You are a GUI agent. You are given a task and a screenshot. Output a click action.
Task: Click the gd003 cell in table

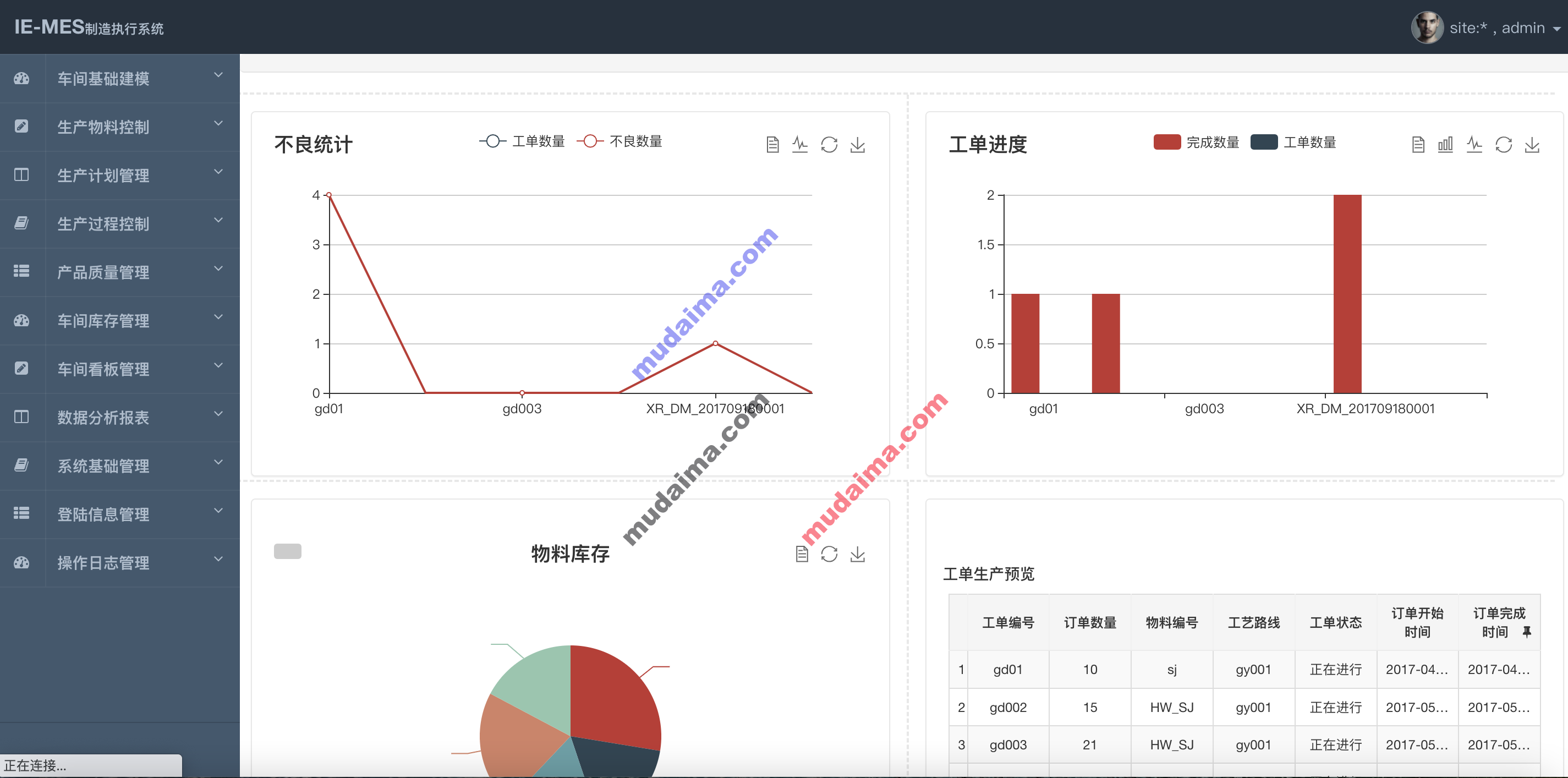point(1008,744)
